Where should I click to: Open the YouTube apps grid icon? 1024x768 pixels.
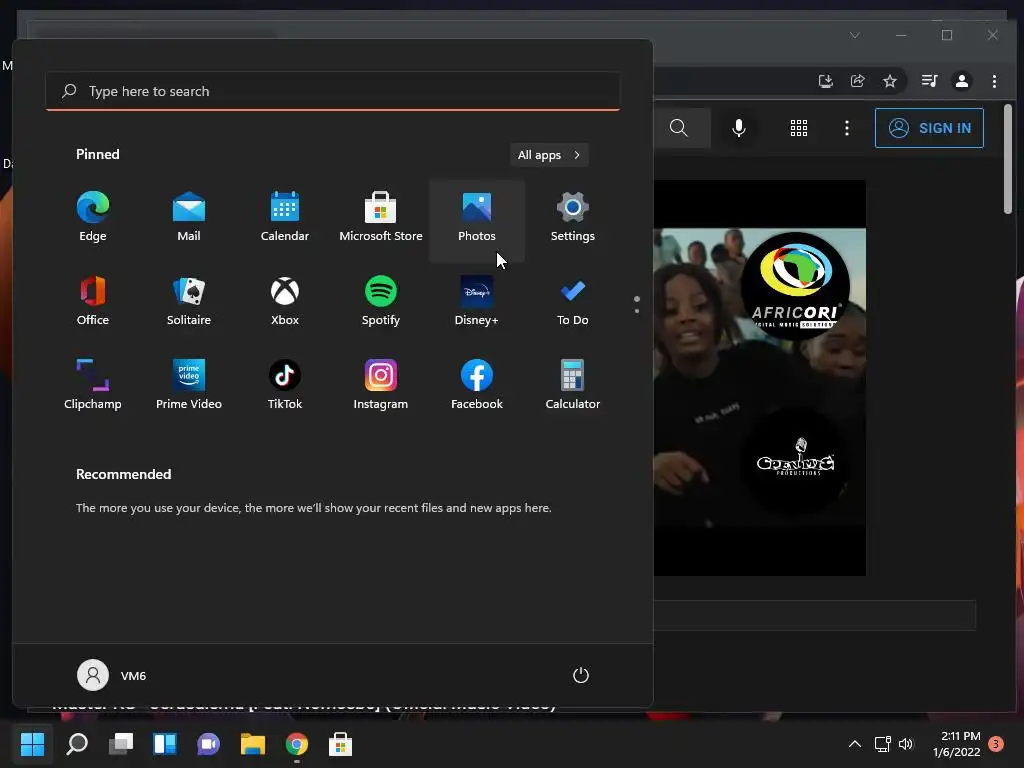(799, 128)
